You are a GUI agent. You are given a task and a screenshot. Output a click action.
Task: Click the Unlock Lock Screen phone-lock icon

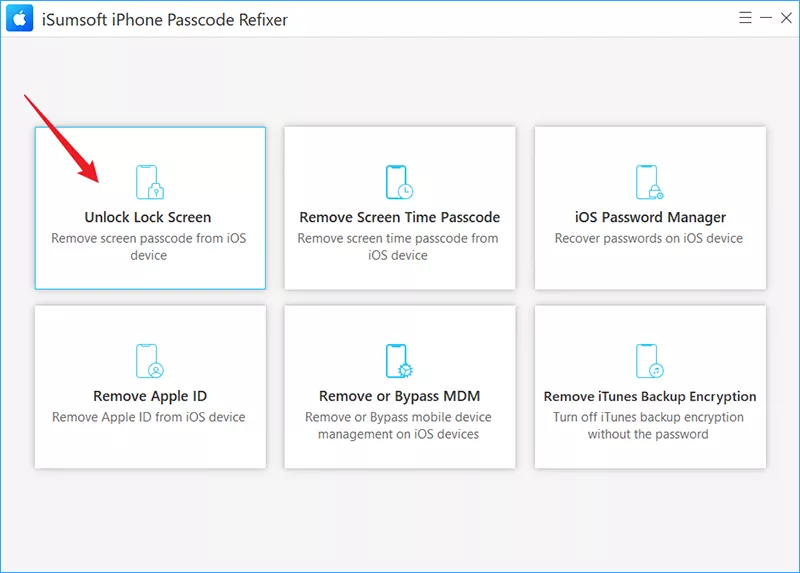pyautogui.click(x=150, y=182)
